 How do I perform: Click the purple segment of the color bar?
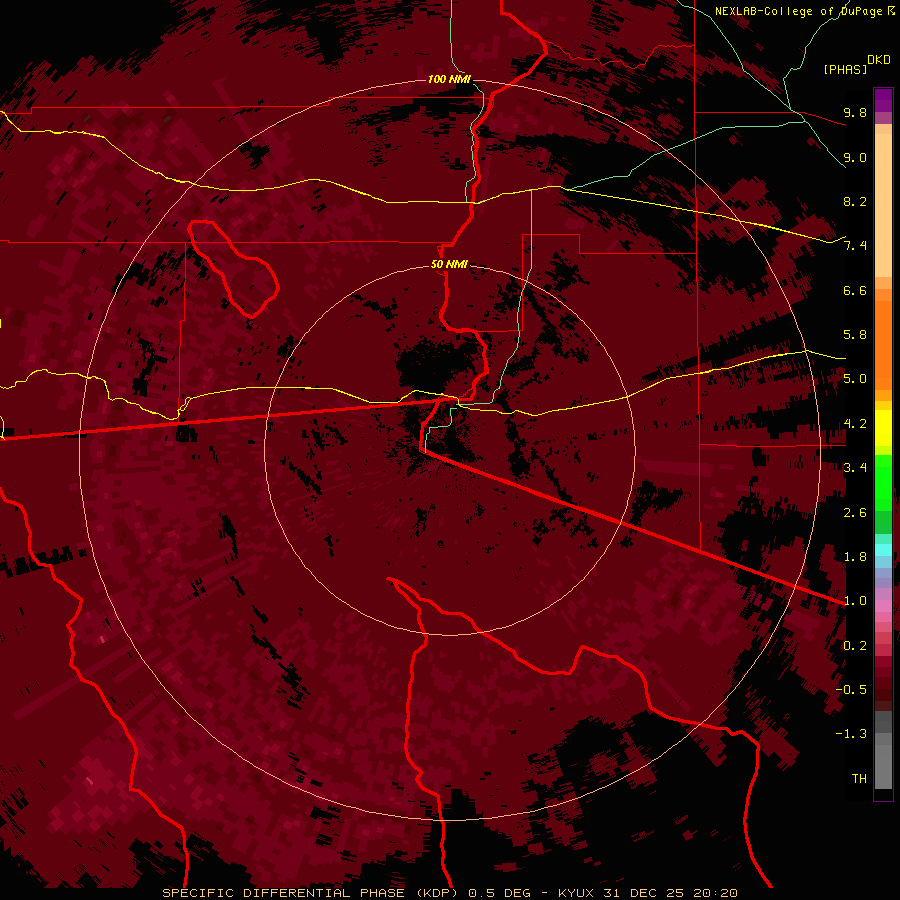point(883,100)
